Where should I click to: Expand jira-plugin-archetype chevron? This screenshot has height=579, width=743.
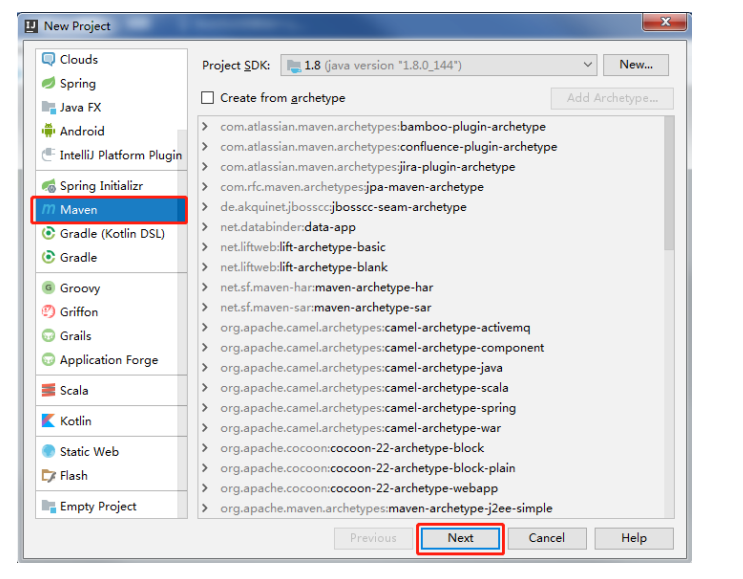[205, 167]
